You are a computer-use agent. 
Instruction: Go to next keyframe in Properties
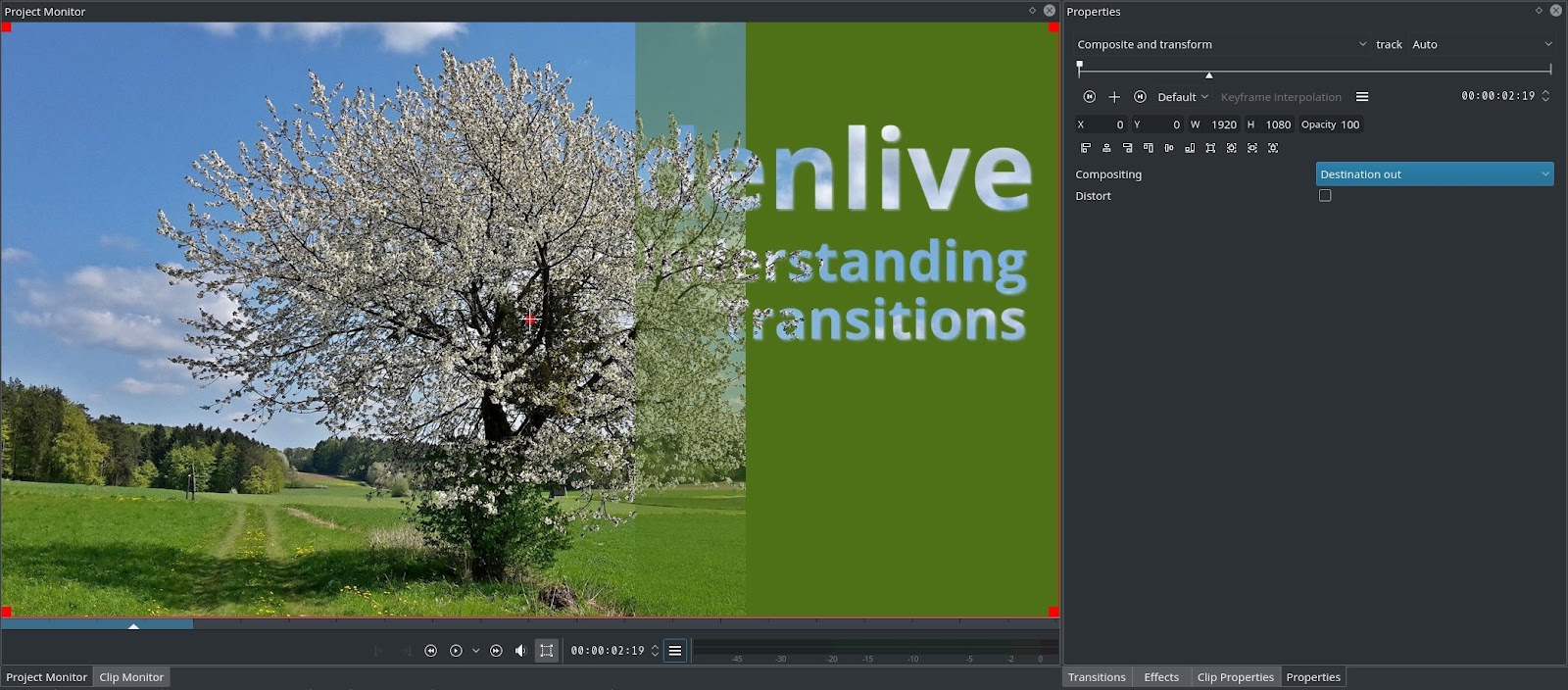1140,97
